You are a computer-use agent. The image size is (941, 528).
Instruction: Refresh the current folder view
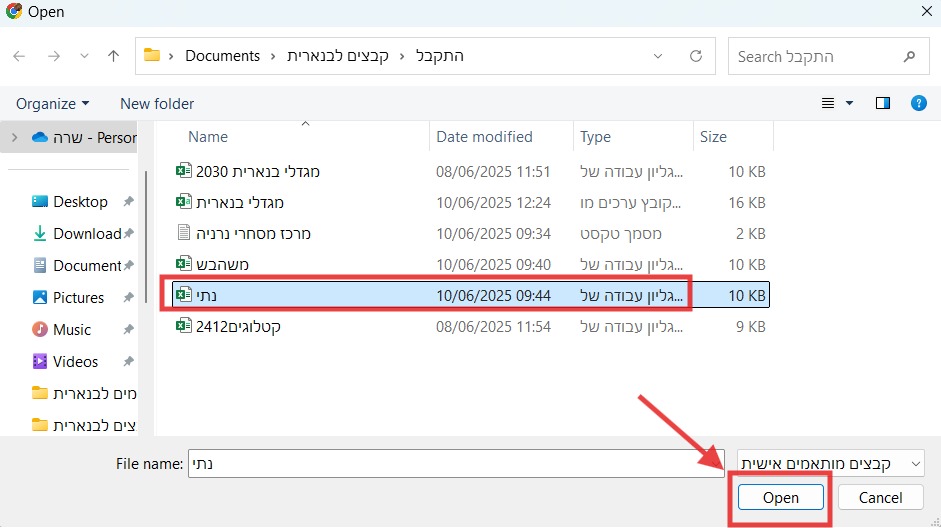(x=696, y=56)
